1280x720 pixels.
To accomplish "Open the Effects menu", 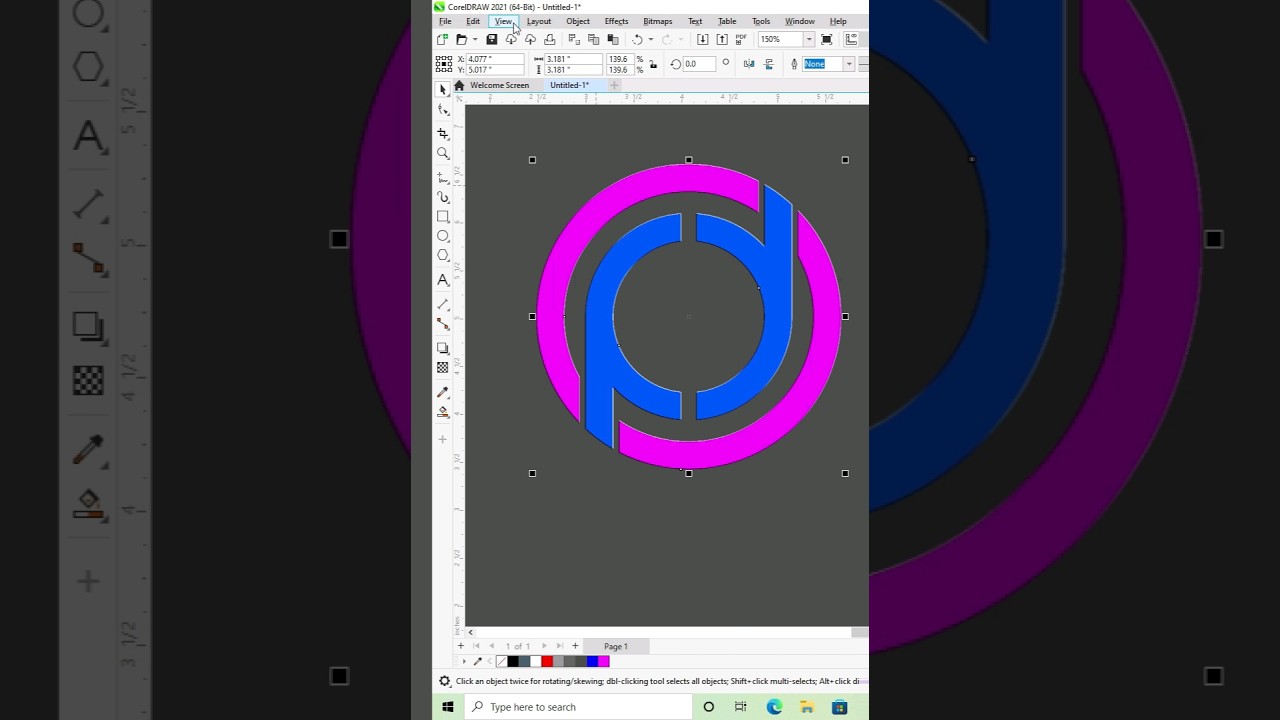I will (616, 21).
